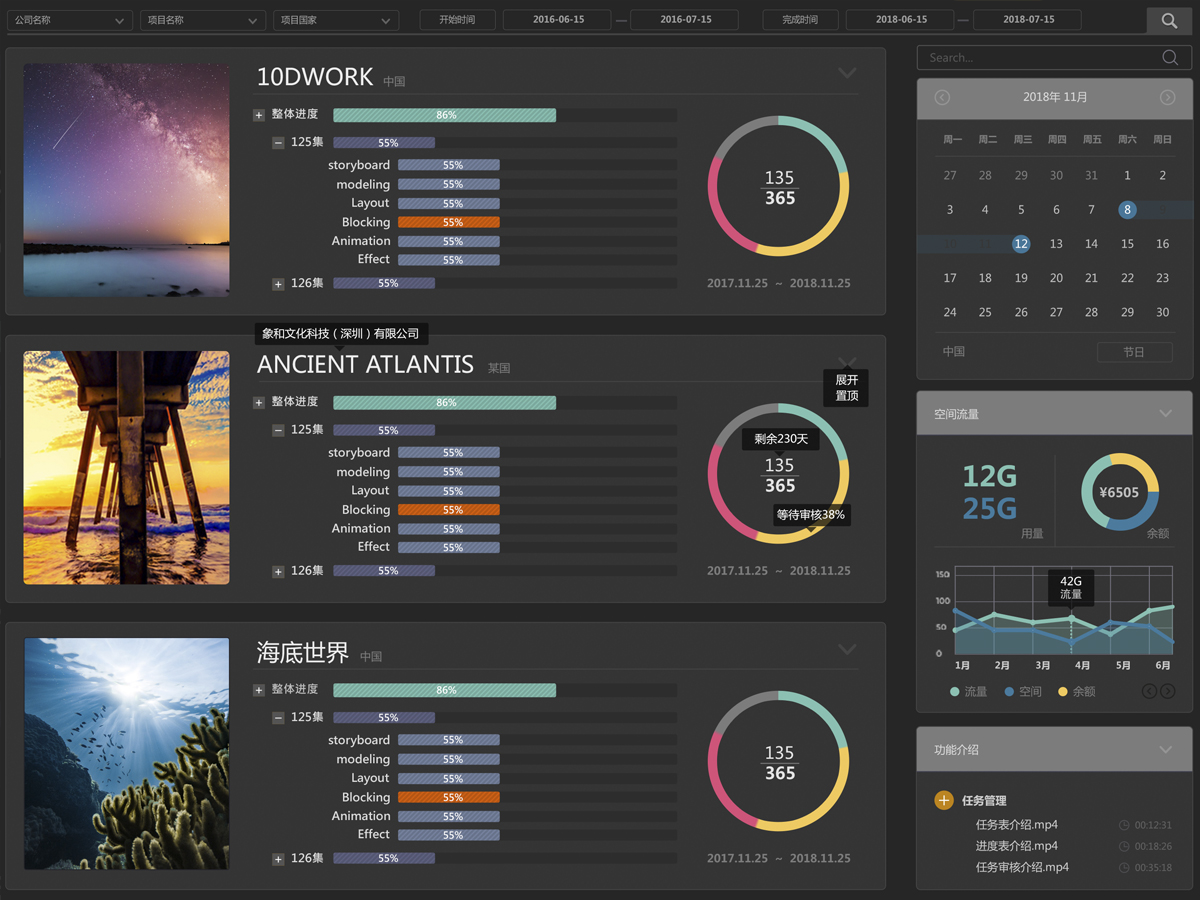Toggle the 流量 legend series in chart
The image size is (1200, 900).
(968, 692)
